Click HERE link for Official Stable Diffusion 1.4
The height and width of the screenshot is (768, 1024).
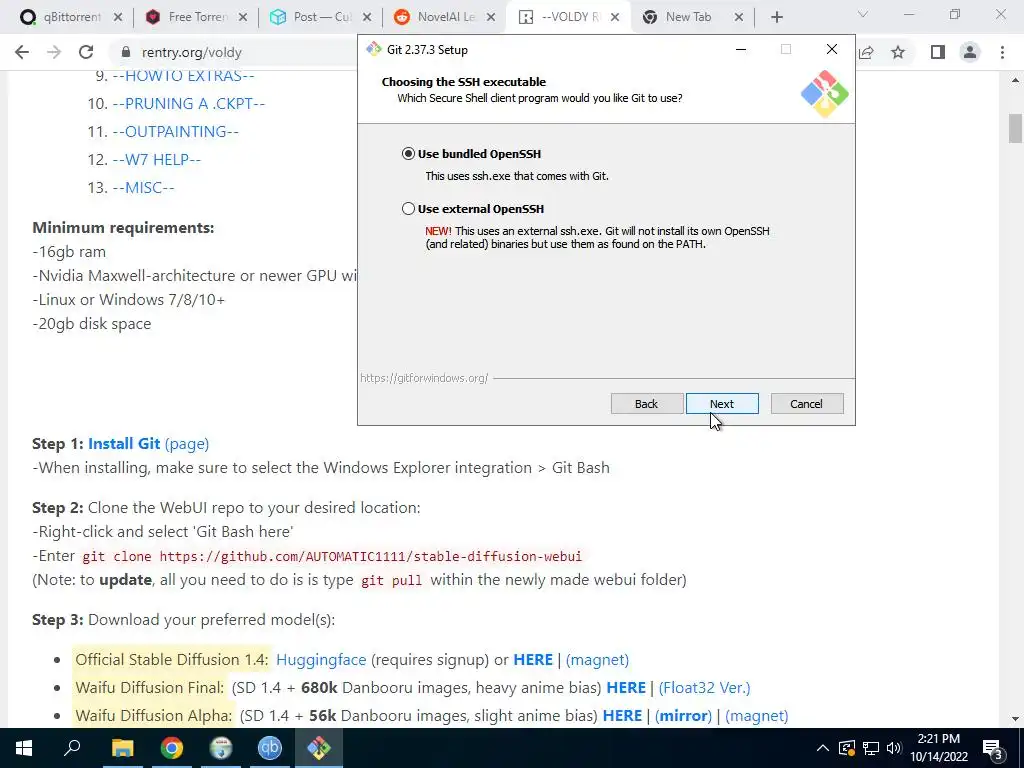coord(533,660)
